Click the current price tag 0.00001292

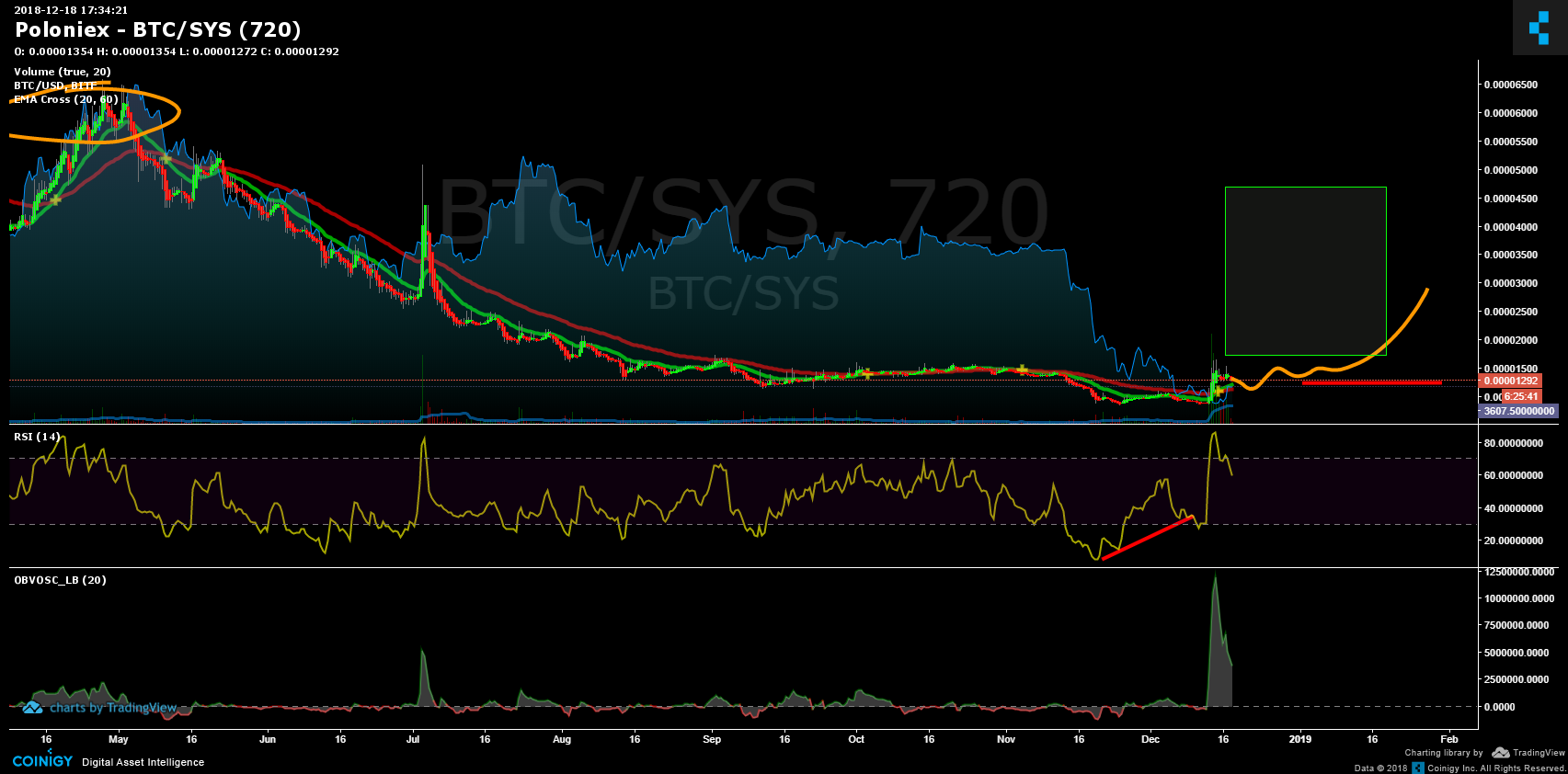(1510, 381)
